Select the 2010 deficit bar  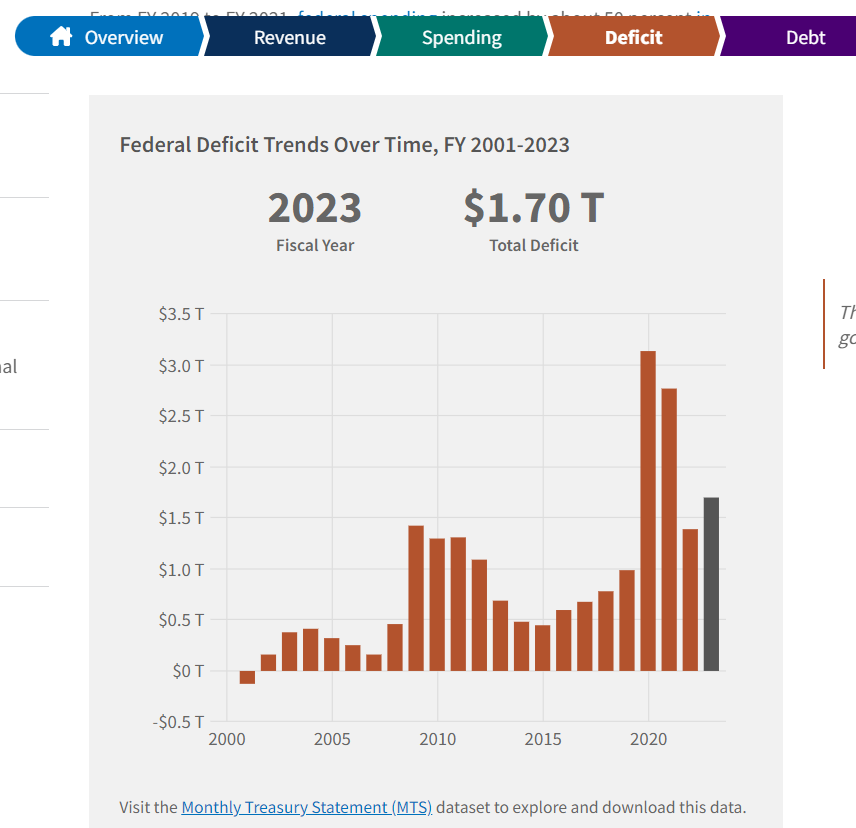(437, 605)
